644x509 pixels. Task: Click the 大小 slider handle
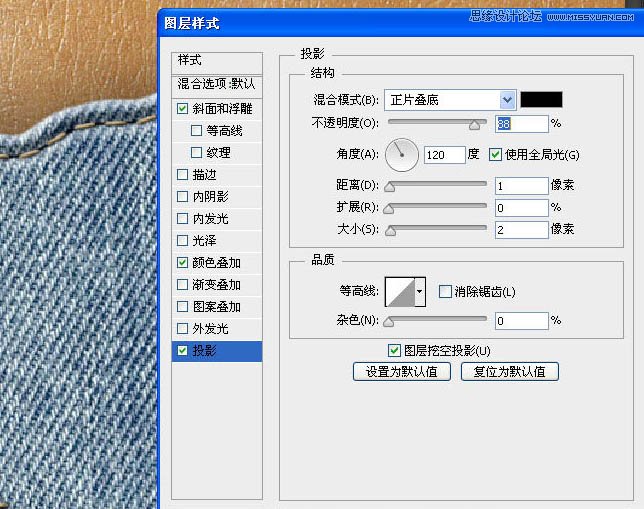(391, 231)
